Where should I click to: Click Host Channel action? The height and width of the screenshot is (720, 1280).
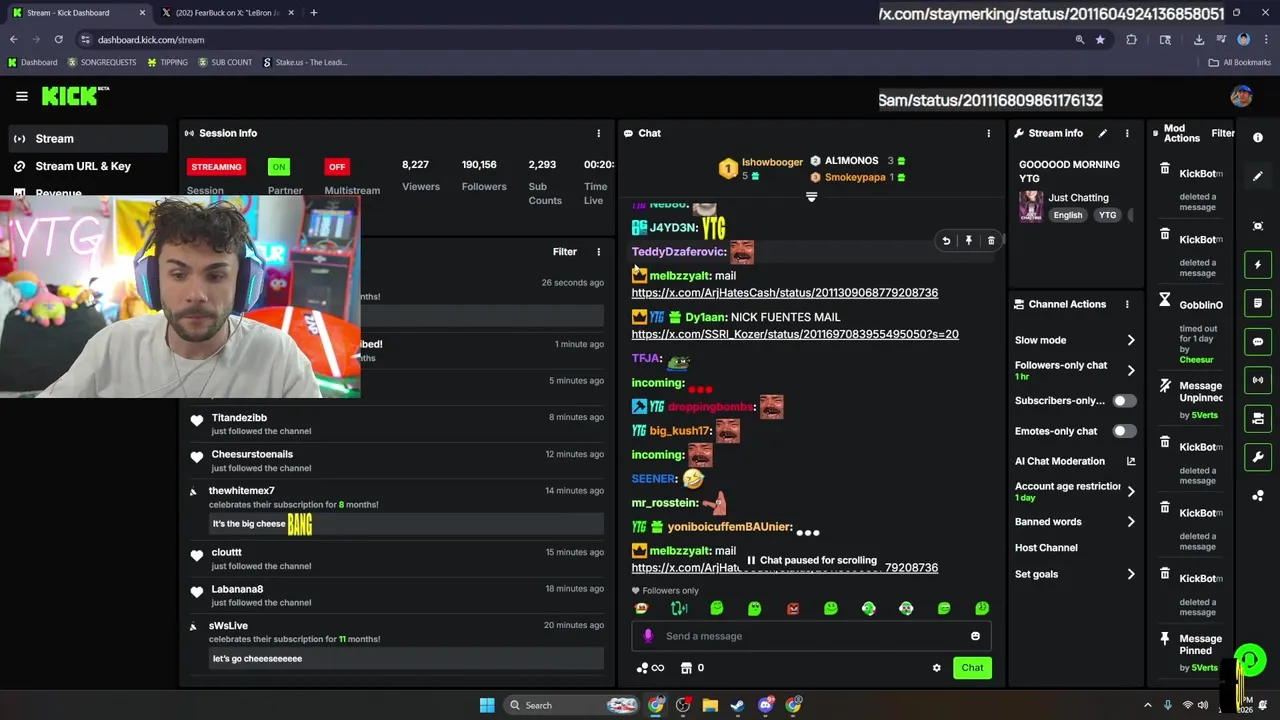click(1046, 548)
